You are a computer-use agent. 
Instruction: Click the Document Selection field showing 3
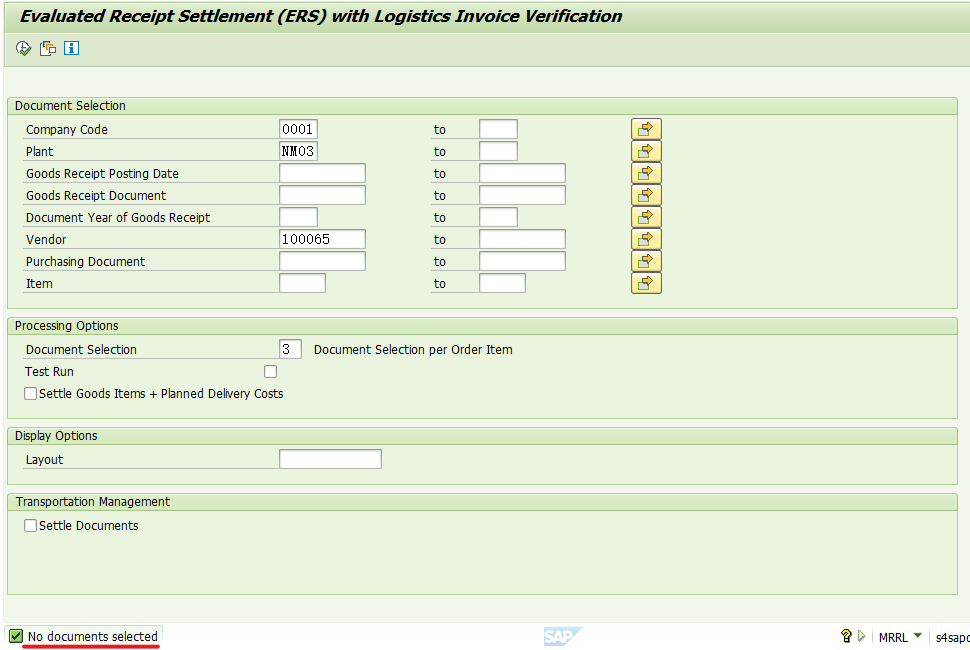(290, 349)
